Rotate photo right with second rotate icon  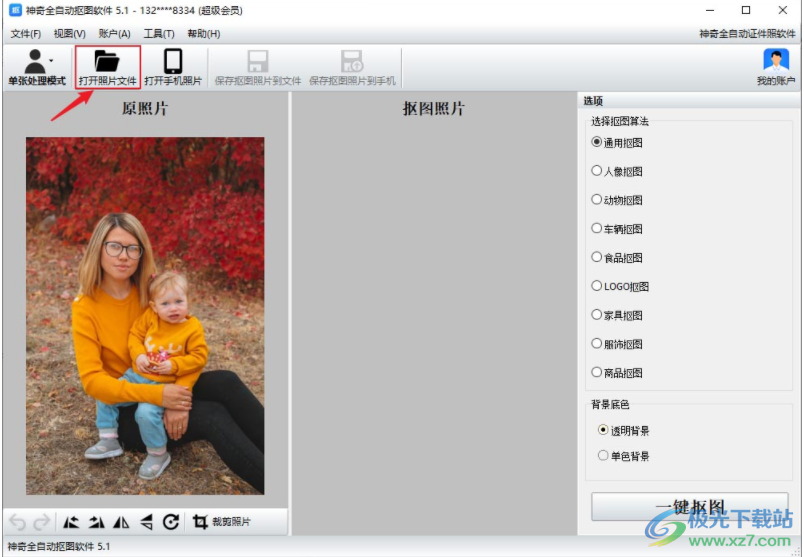(x=96, y=522)
